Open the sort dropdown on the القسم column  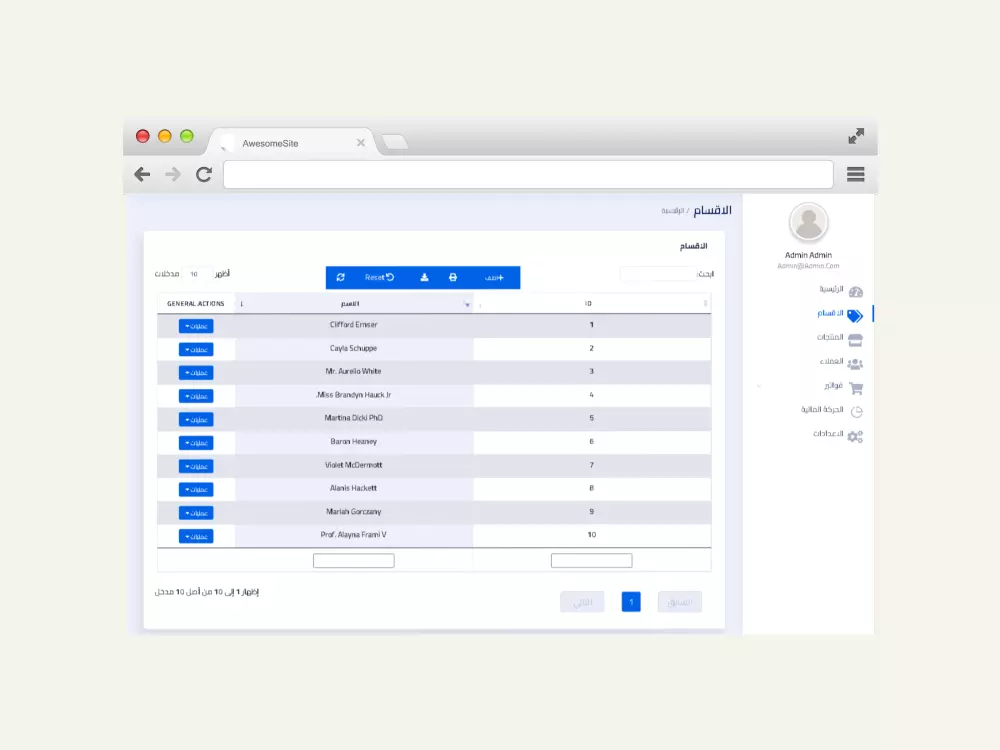(x=466, y=302)
